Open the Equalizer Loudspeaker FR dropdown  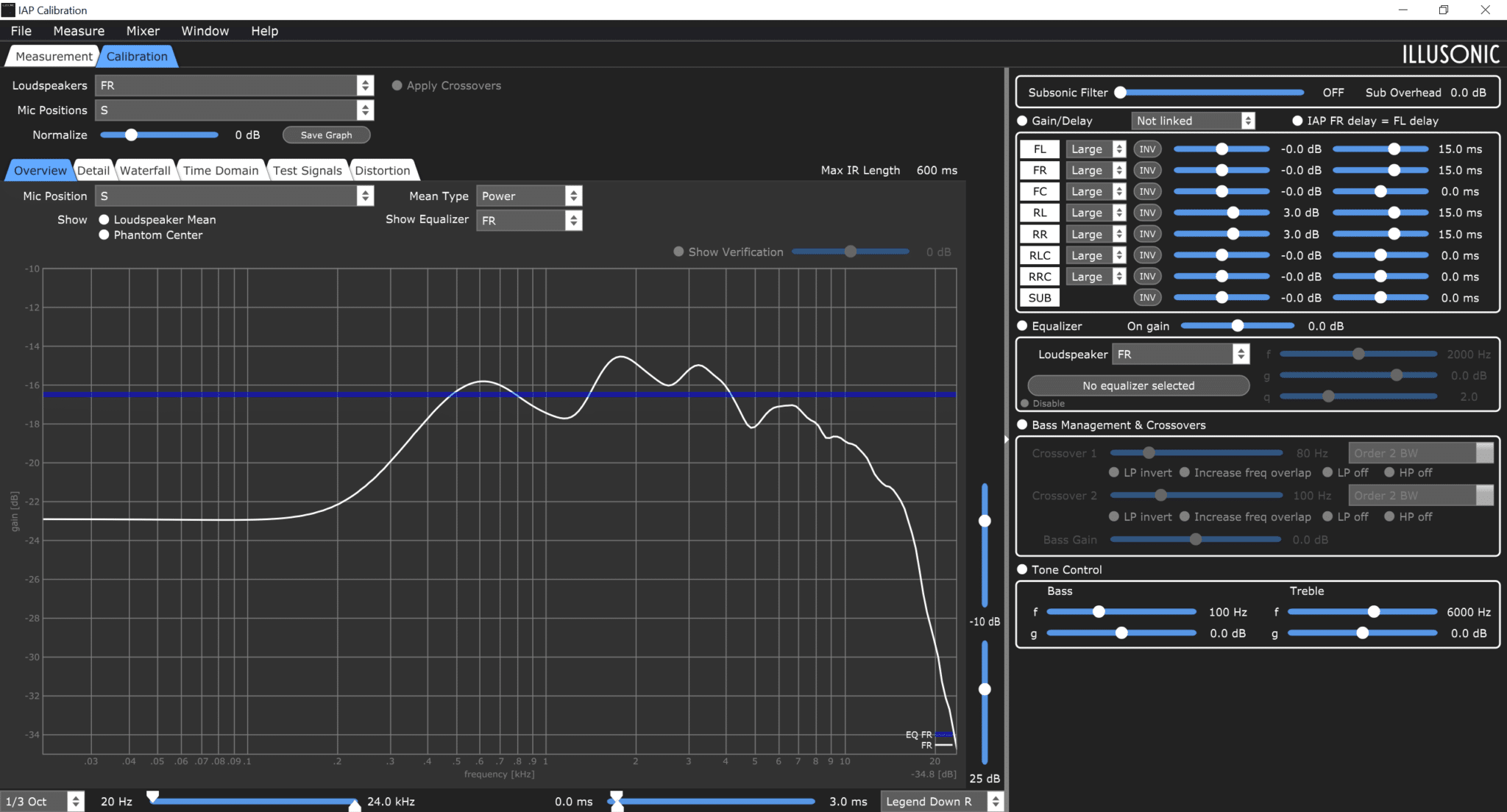(x=1180, y=355)
